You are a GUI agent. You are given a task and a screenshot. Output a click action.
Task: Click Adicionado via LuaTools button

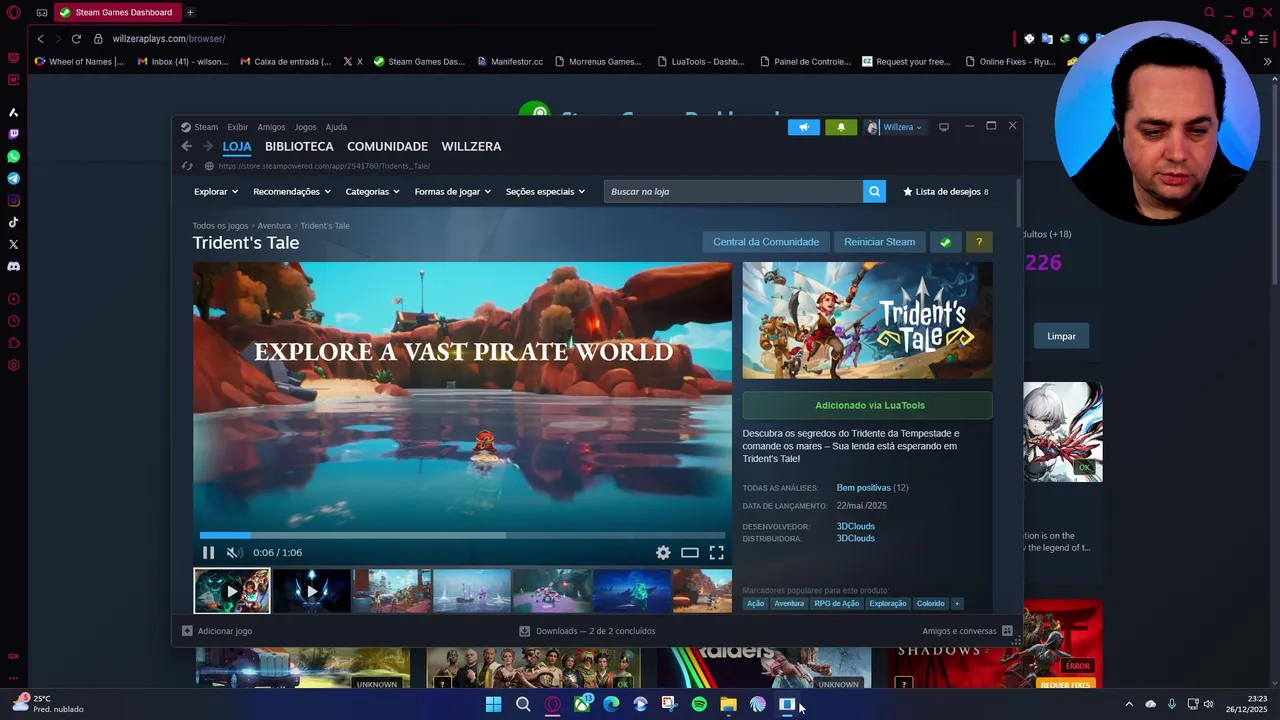pos(868,405)
